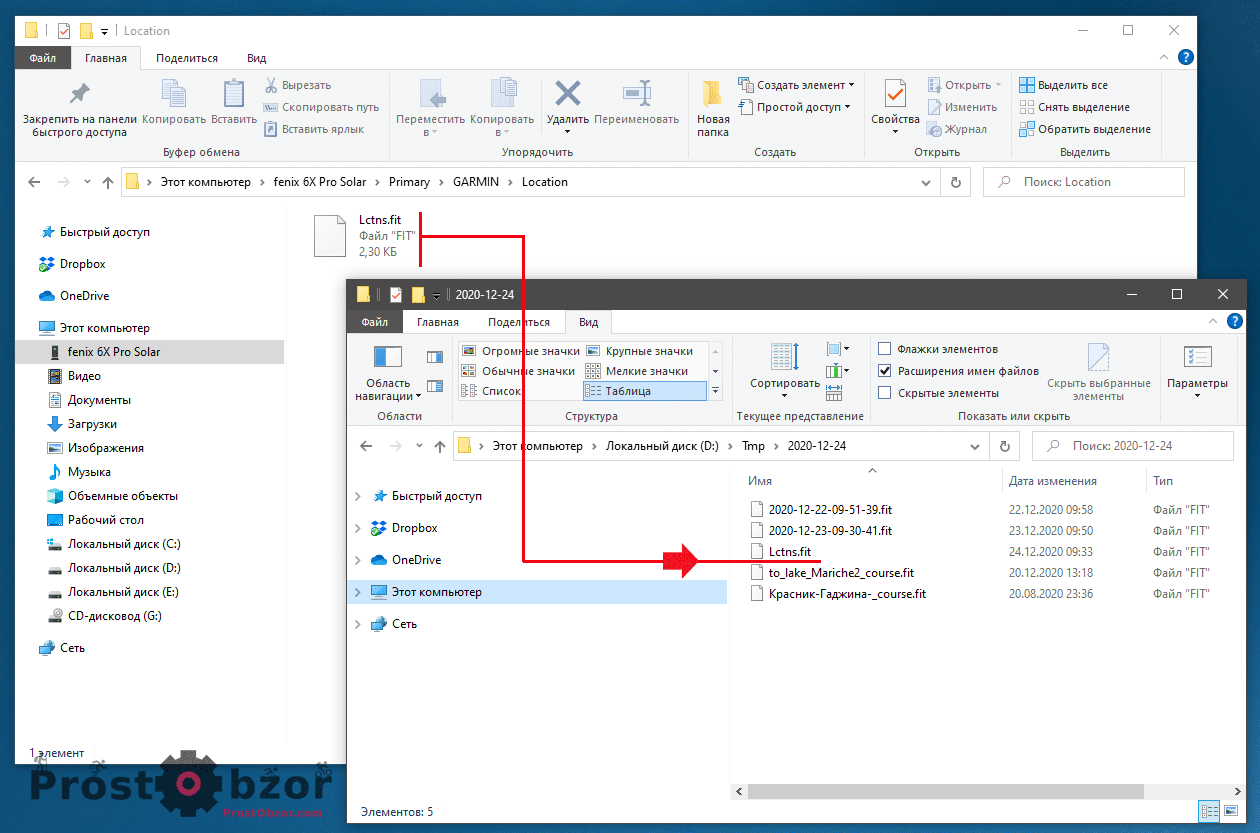Expand Quick access (Быстрый доступ) in front window
Image resolution: width=1260 pixels, height=833 pixels.
(x=359, y=496)
